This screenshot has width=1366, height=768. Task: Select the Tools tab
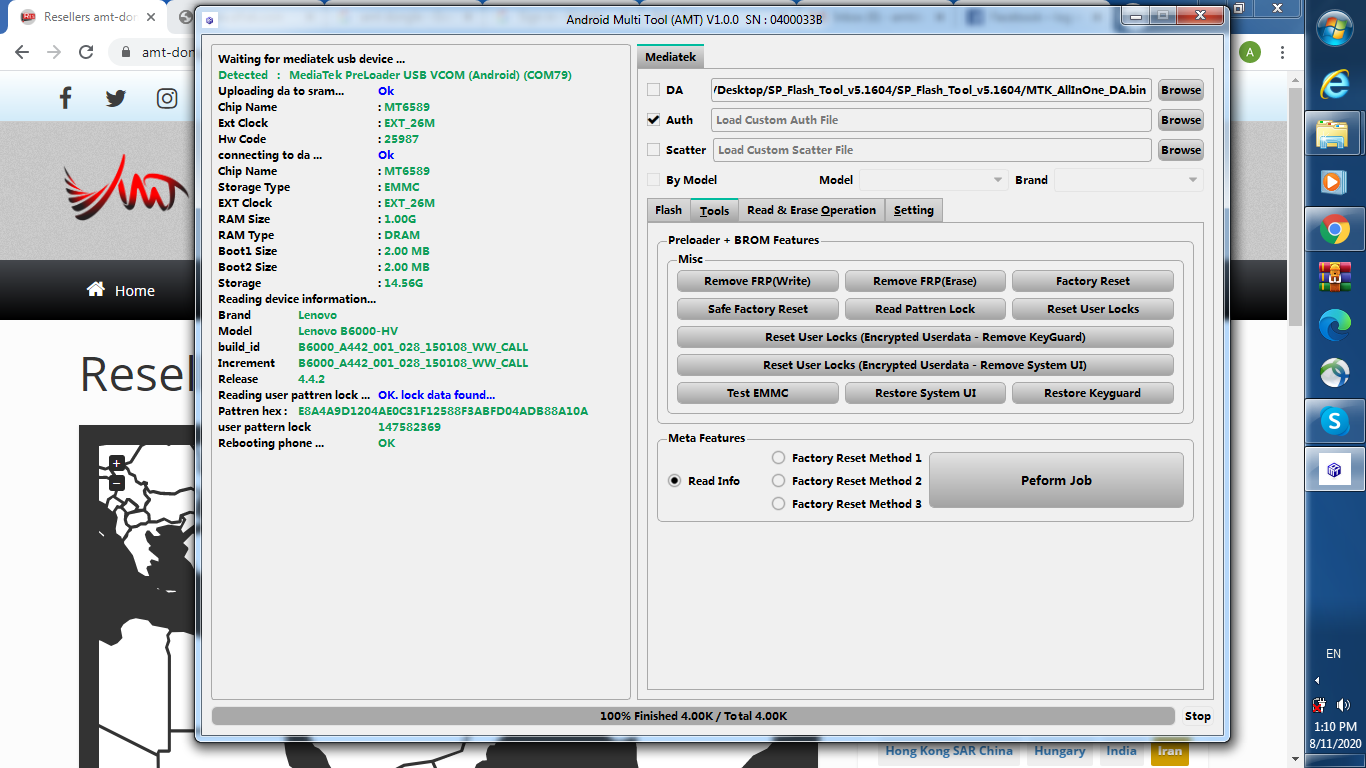(714, 210)
